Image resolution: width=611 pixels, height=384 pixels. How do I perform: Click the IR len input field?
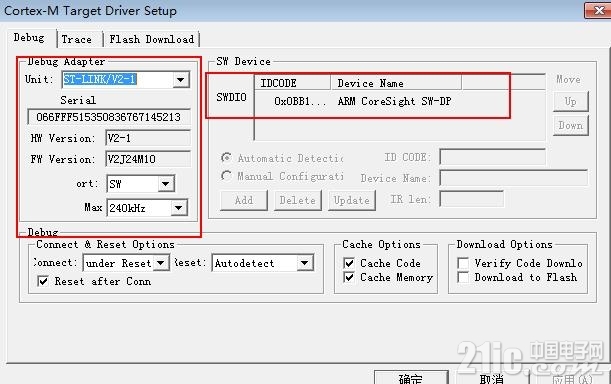pos(471,199)
